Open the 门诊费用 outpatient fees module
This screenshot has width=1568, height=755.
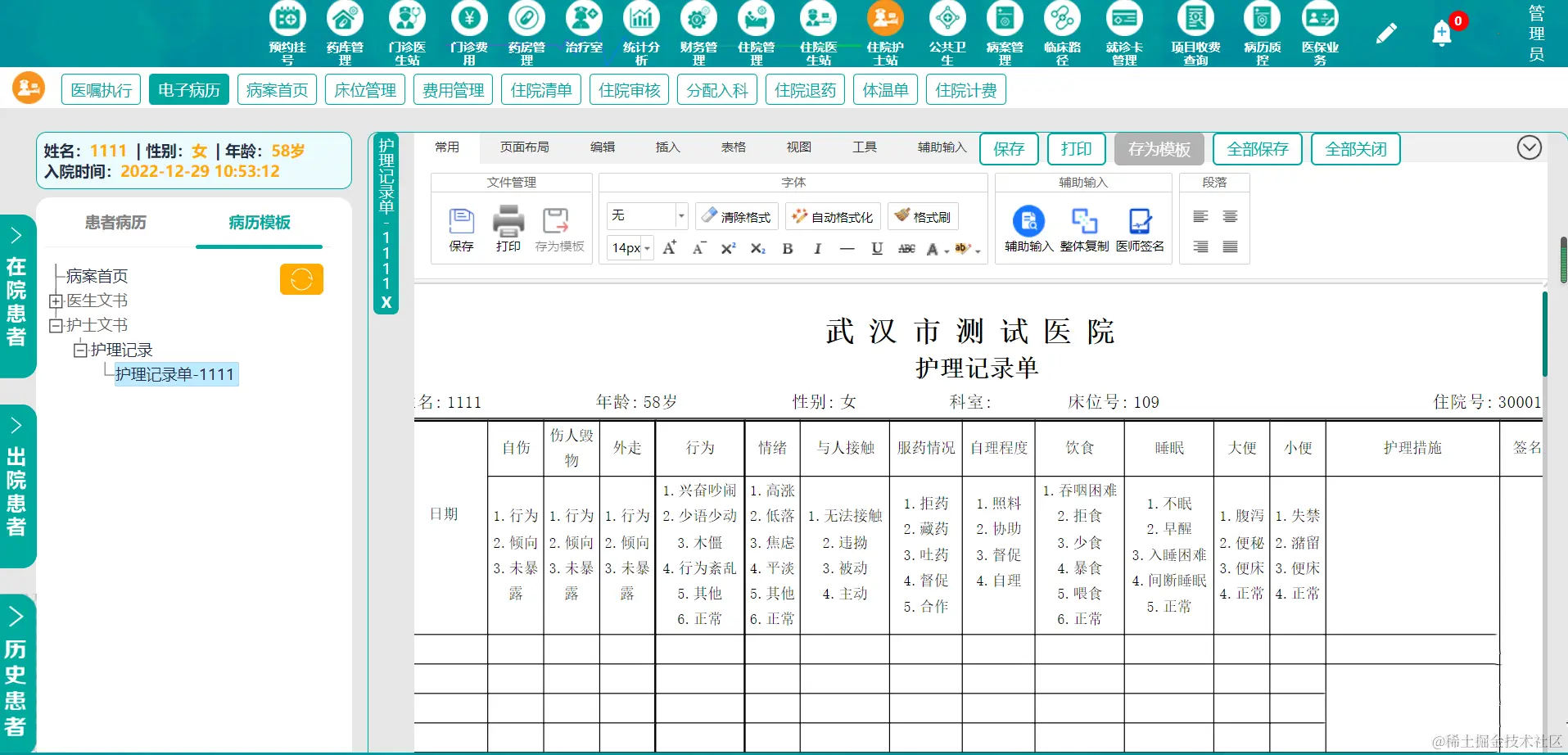pyautogui.click(x=469, y=33)
